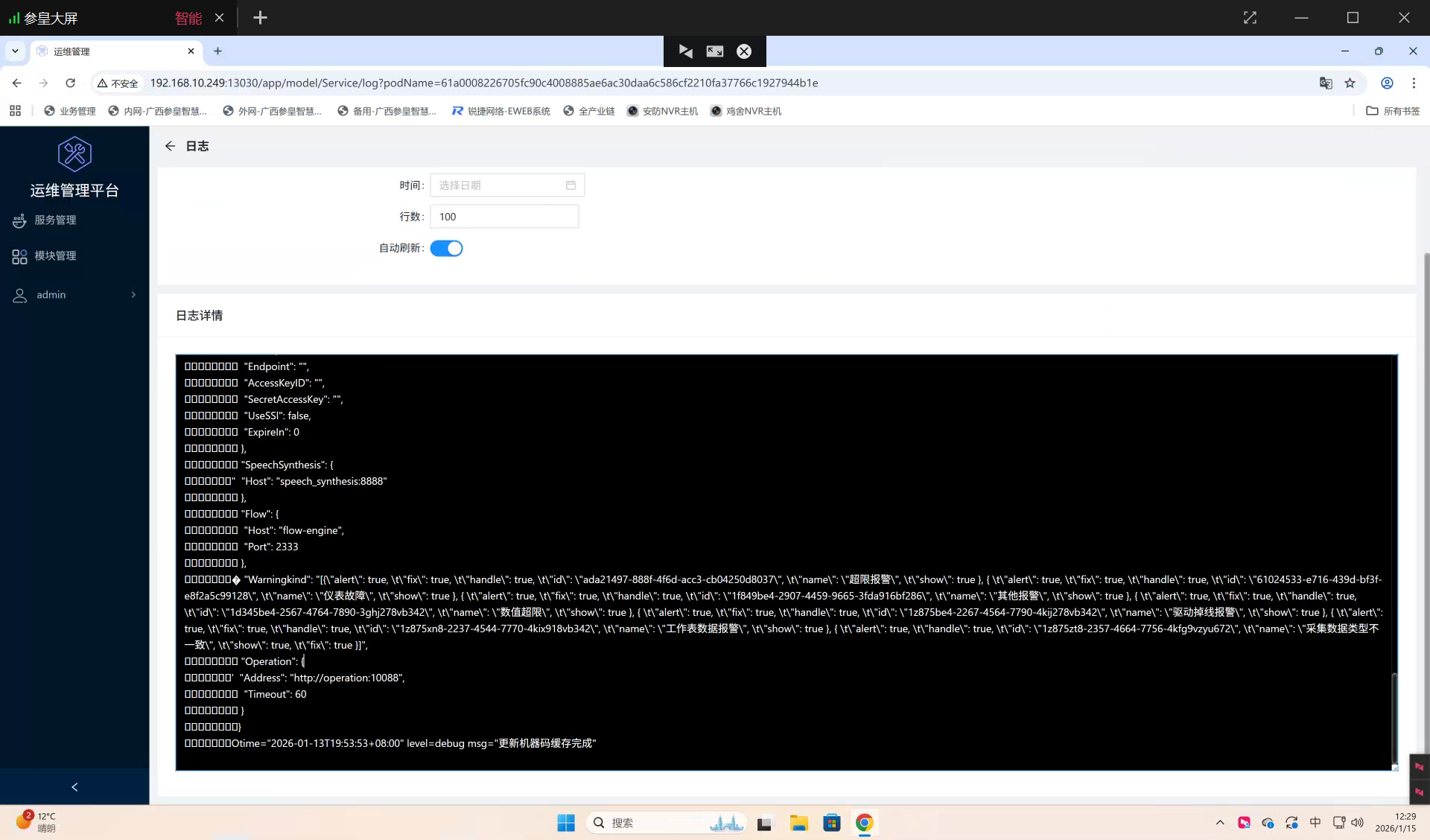Click the back arrow next to 日志
Viewport: 1430px width, 840px height.
(170, 146)
